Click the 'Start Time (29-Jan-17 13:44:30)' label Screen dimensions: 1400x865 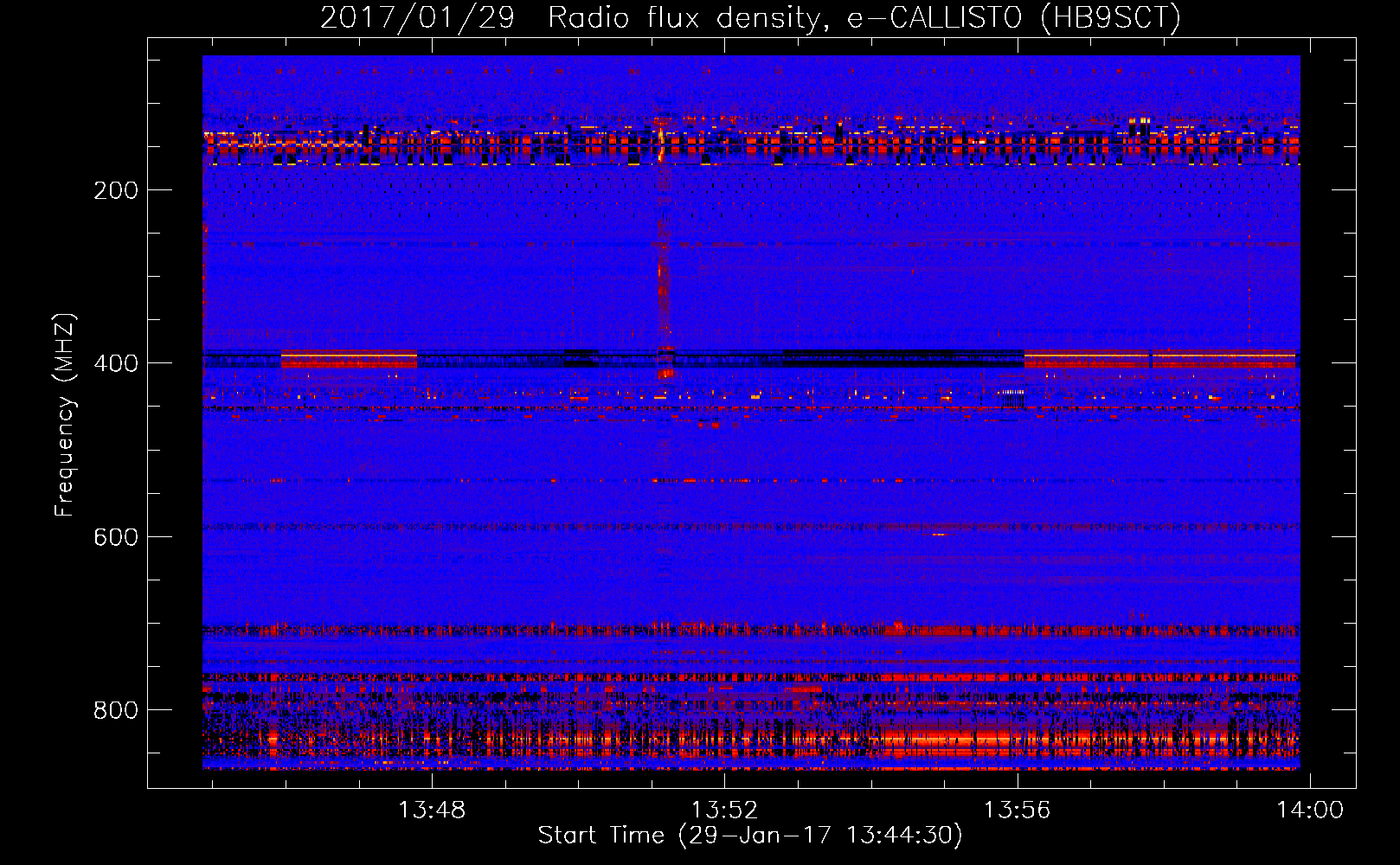[750, 836]
